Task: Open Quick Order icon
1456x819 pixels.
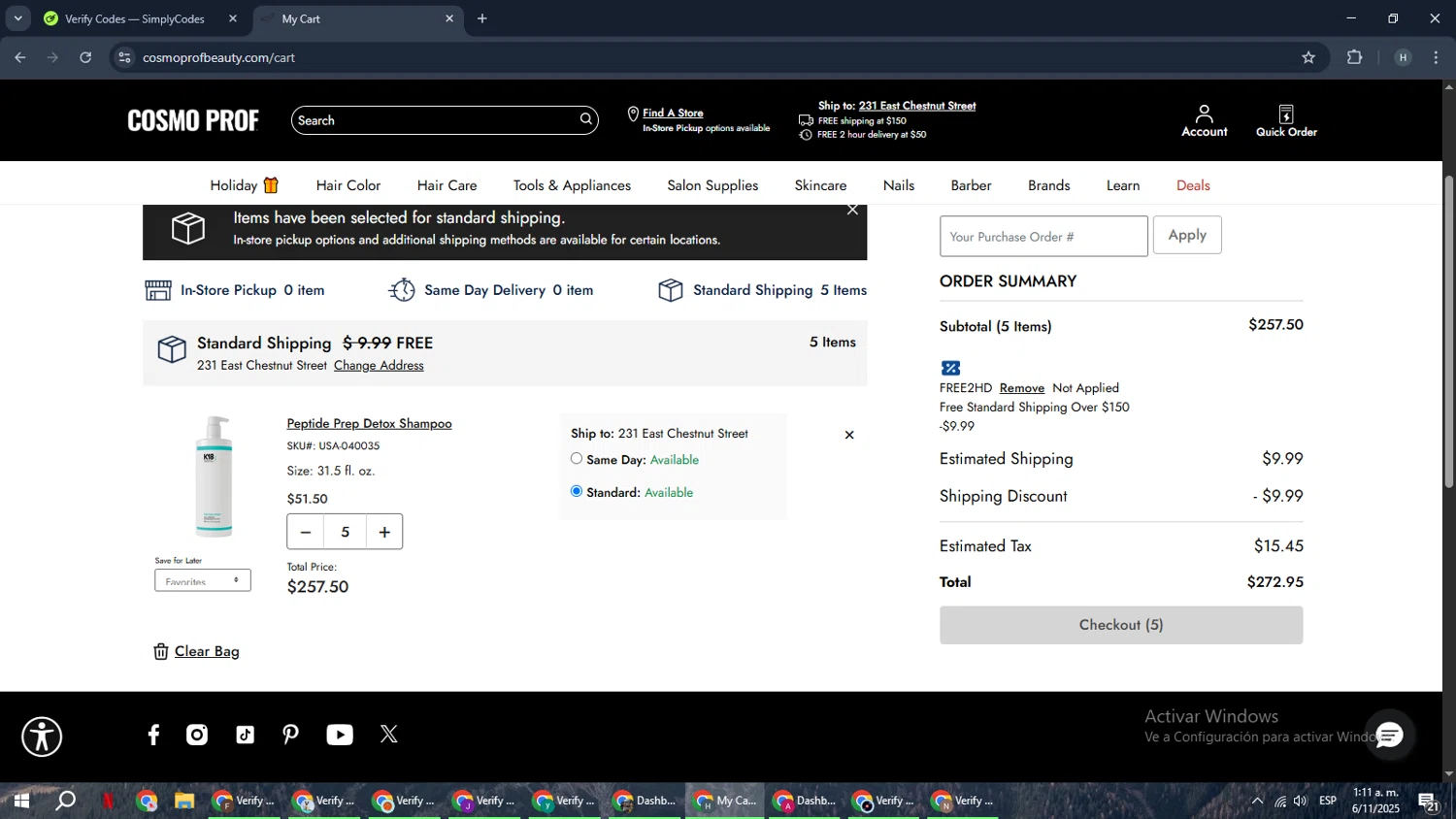Action: [1286, 120]
